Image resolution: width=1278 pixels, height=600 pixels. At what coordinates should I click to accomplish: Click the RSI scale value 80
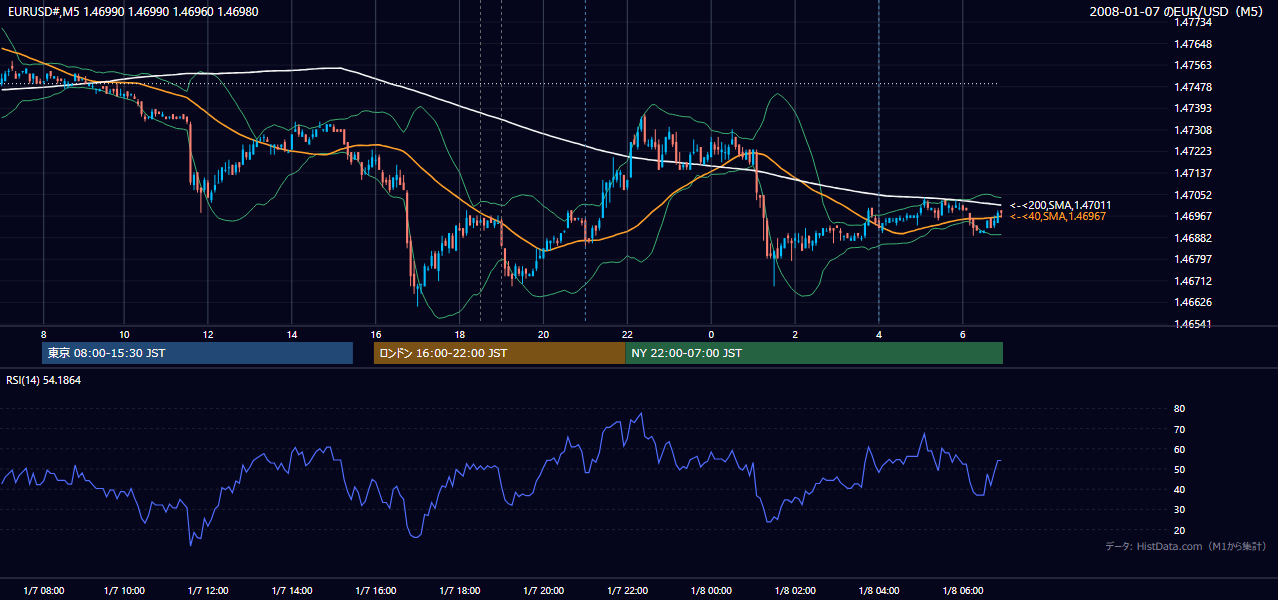1179,409
